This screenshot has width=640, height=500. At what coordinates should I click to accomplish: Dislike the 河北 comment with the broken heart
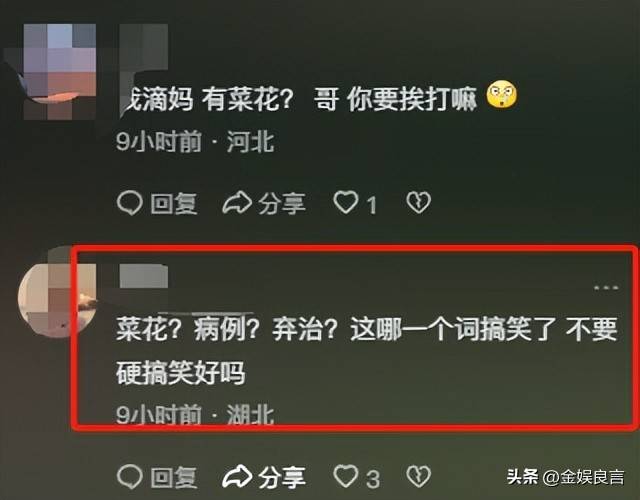point(418,202)
